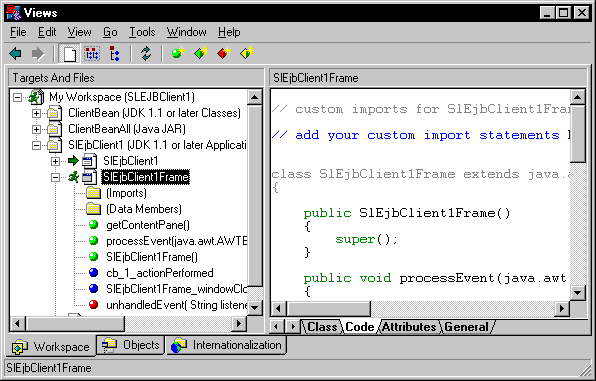The height and width of the screenshot is (381, 596).
Task: Select the SlEjbClient1Frame tree item
Action: (146, 177)
